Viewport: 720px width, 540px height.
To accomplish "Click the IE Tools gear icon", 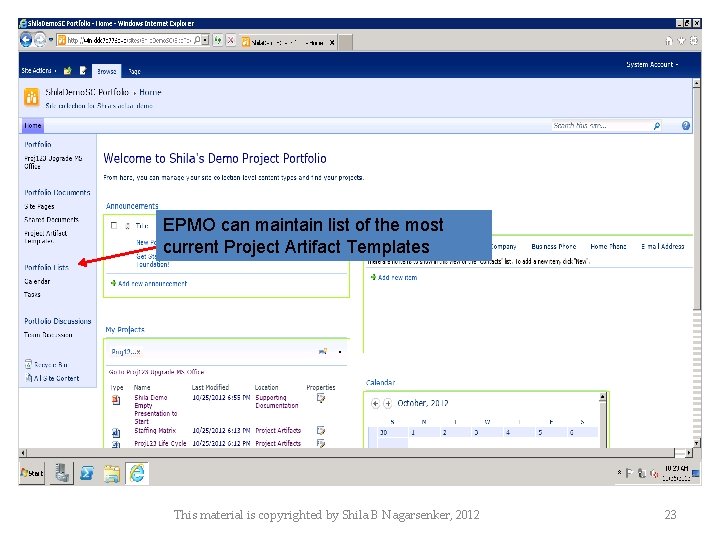I will pyautogui.click(x=694, y=41).
